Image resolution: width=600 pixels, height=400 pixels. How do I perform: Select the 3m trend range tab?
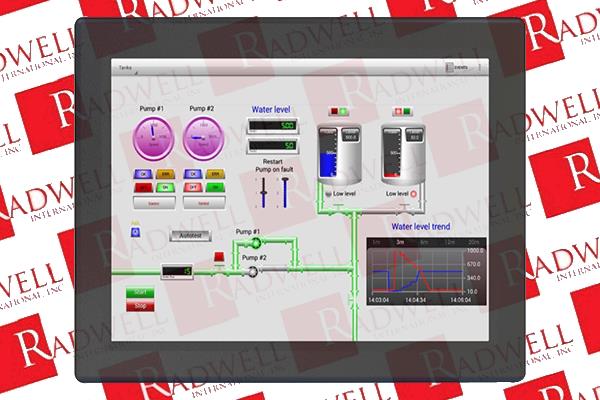point(400,242)
